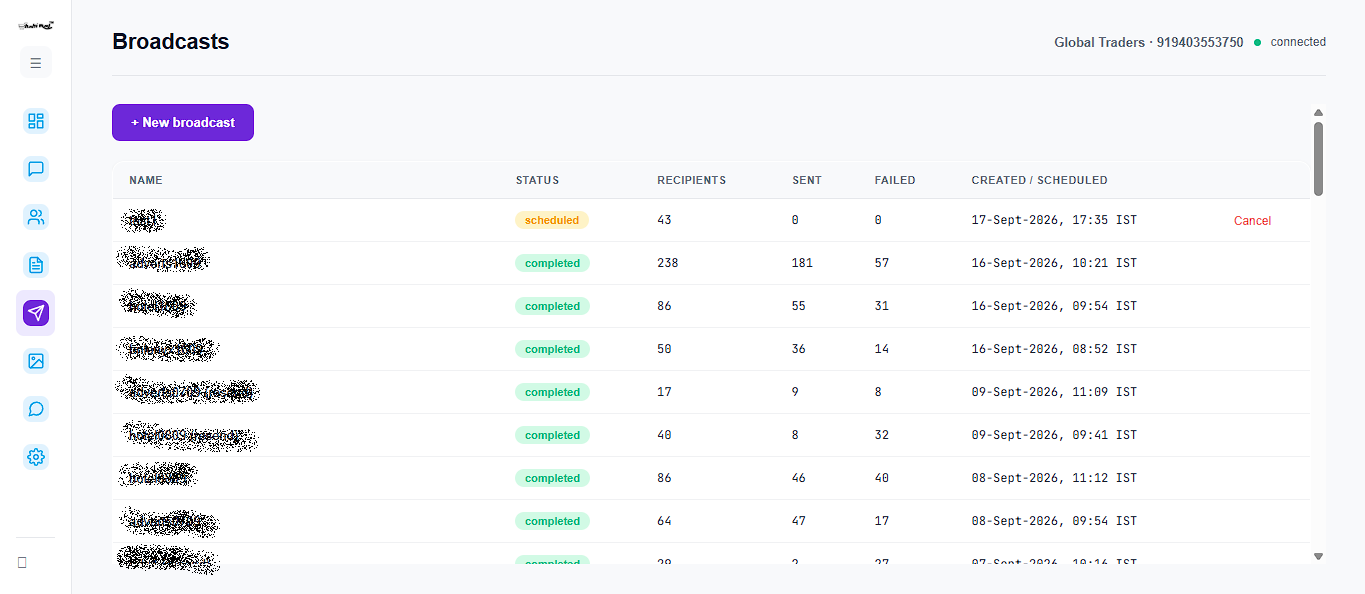Click the + New broadcast button
The image size is (1365, 594).
pos(183,122)
